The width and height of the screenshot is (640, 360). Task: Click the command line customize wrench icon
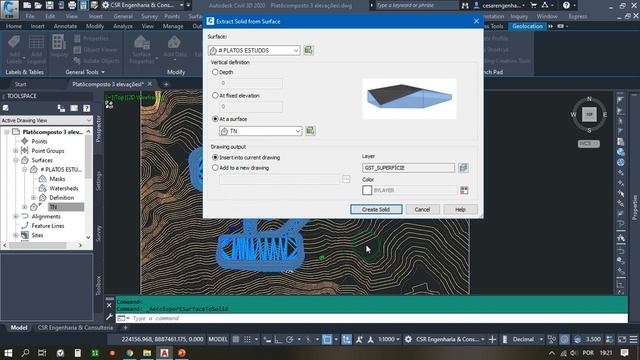pos(109,317)
